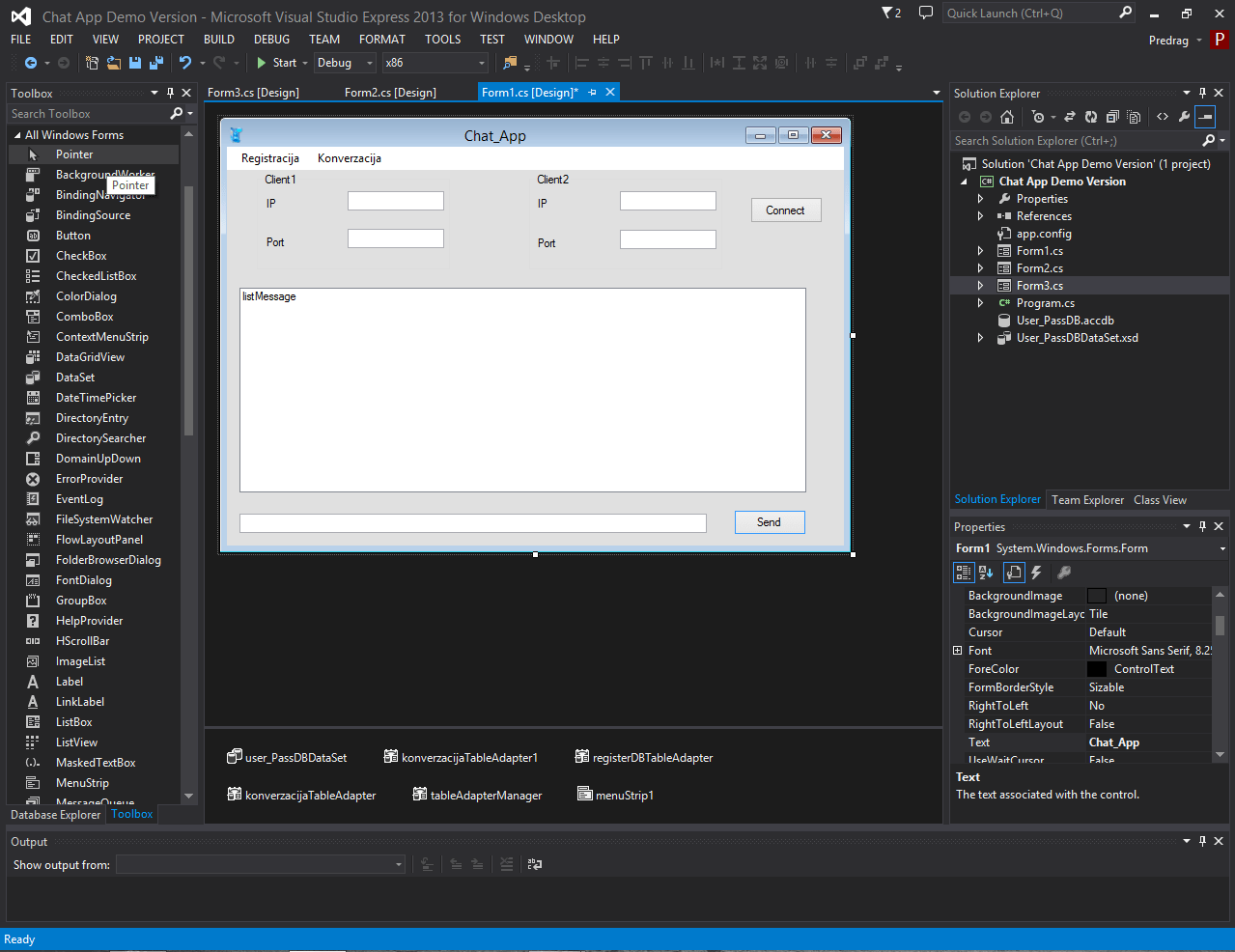Switch to Form2.cs [Design] tab

coord(390,93)
